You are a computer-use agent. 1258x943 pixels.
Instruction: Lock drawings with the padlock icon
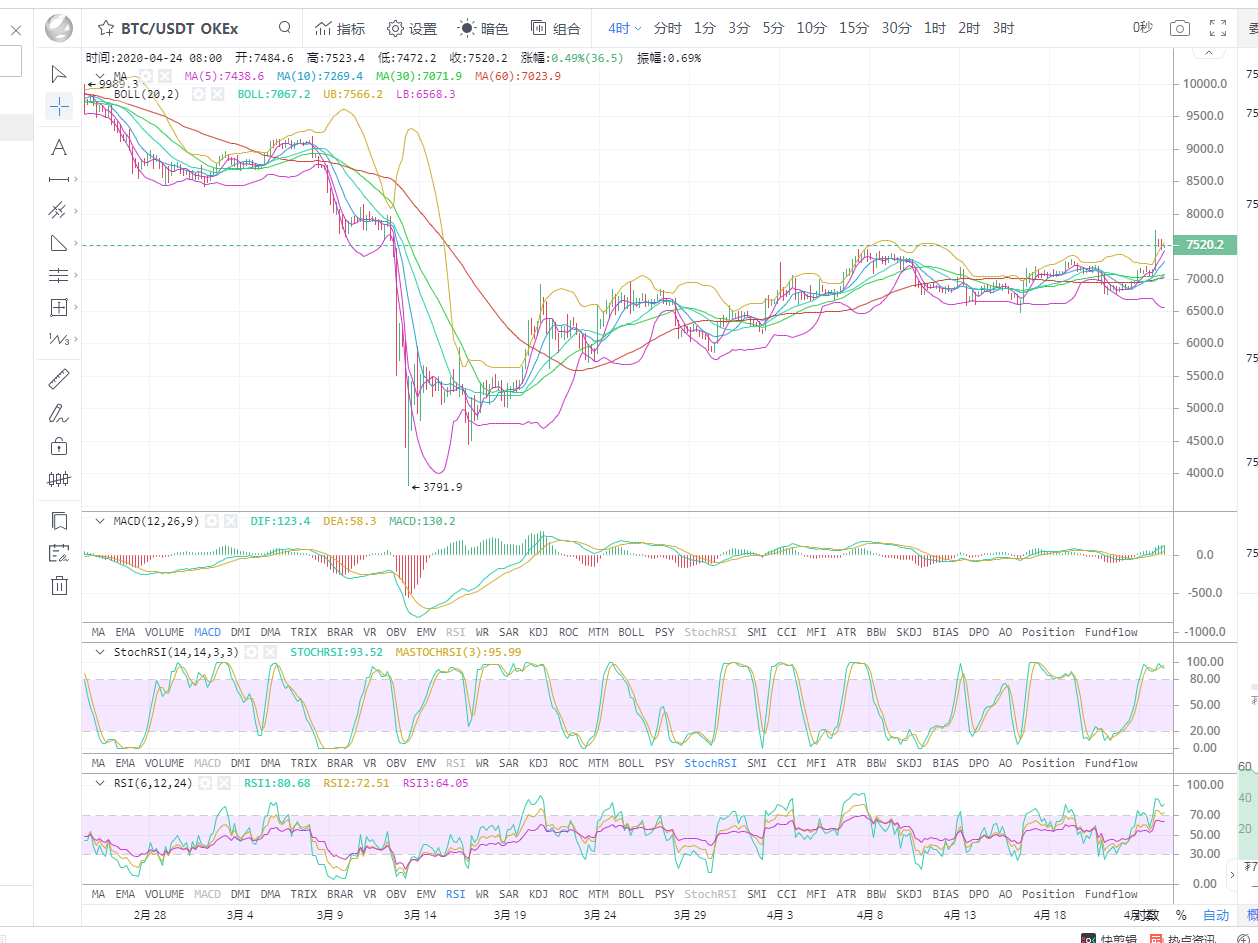click(x=59, y=445)
